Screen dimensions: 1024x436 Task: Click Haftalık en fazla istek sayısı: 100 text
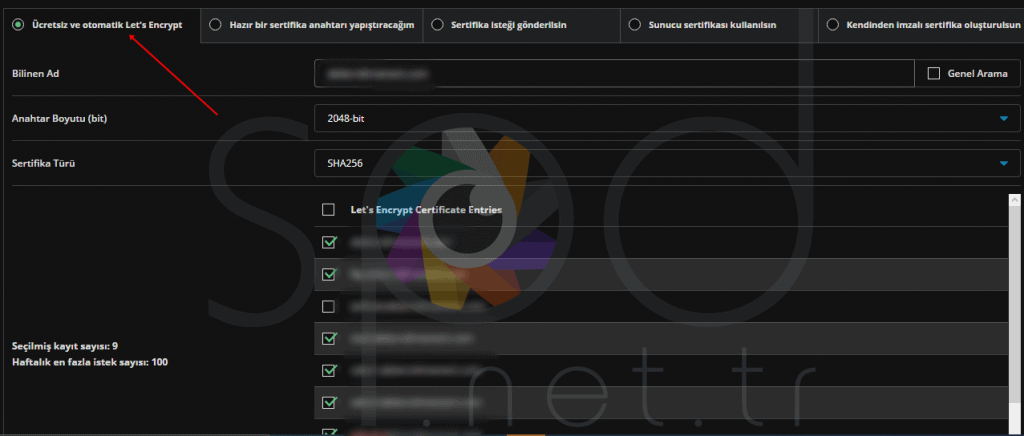pyautogui.click(x=90, y=362)
